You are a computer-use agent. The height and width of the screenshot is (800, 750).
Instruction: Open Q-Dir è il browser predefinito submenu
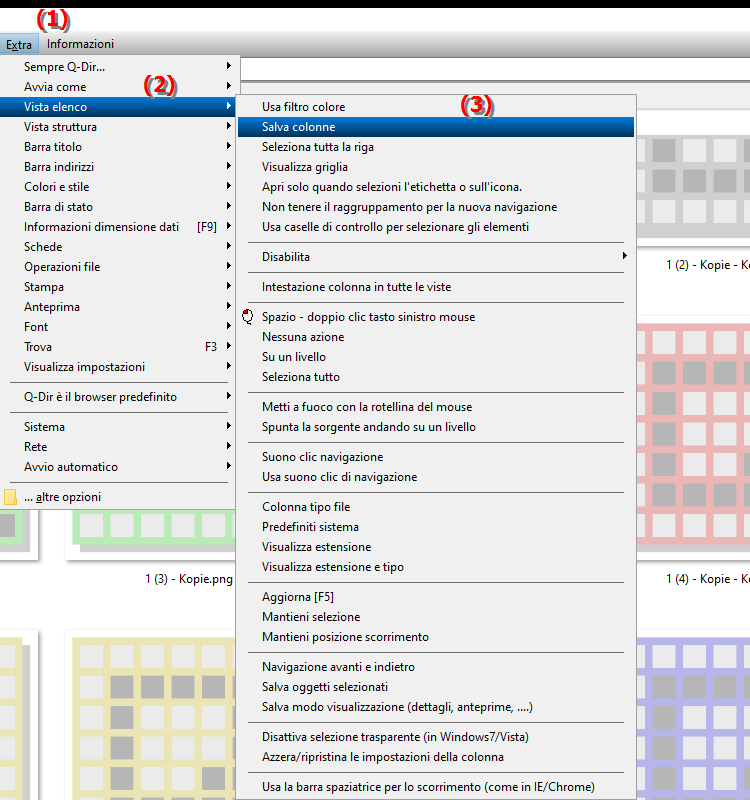pyautogui.click(x=118, y=397)
